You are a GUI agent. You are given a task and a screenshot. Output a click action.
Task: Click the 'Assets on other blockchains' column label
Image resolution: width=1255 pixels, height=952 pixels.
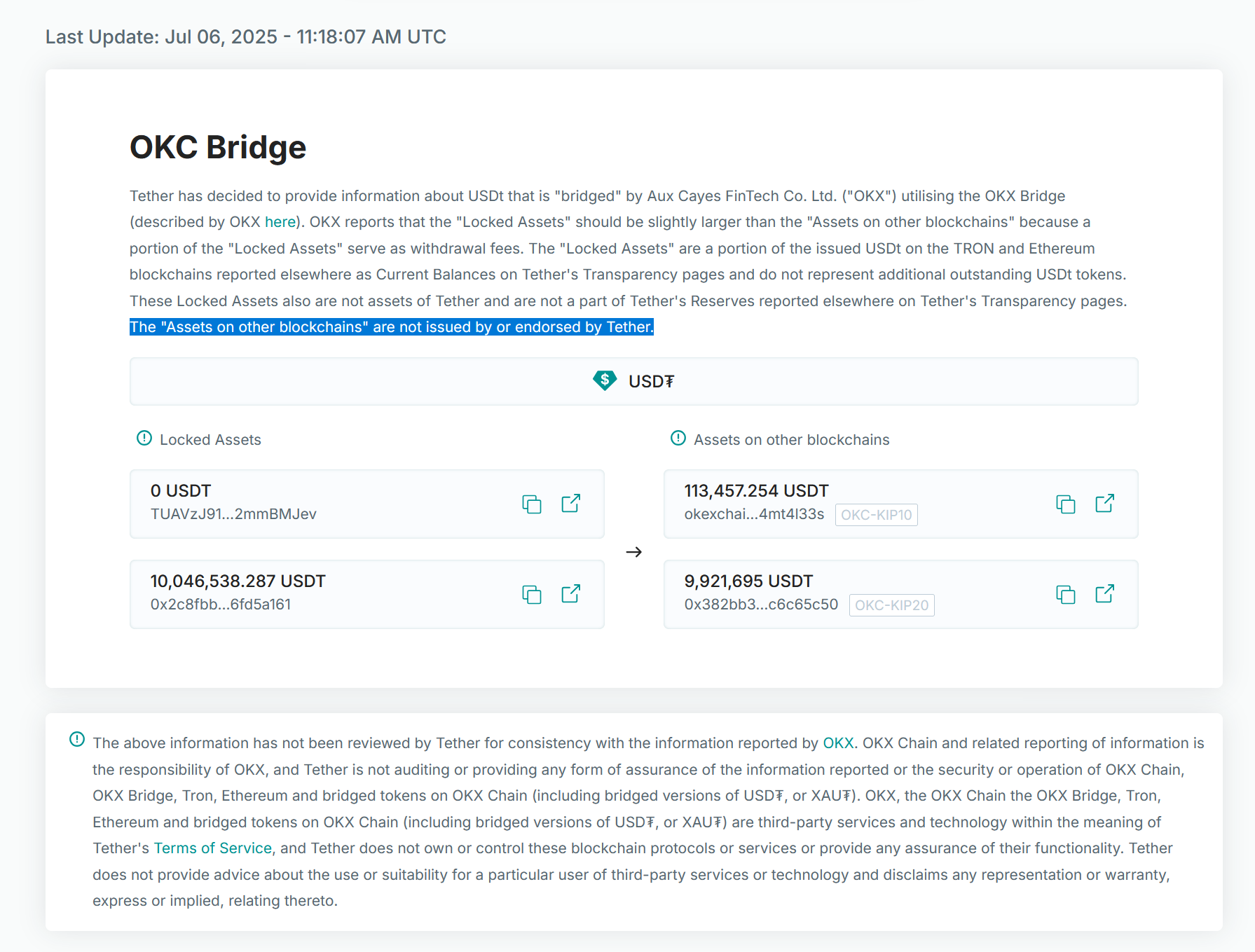[x=792, y=440]
